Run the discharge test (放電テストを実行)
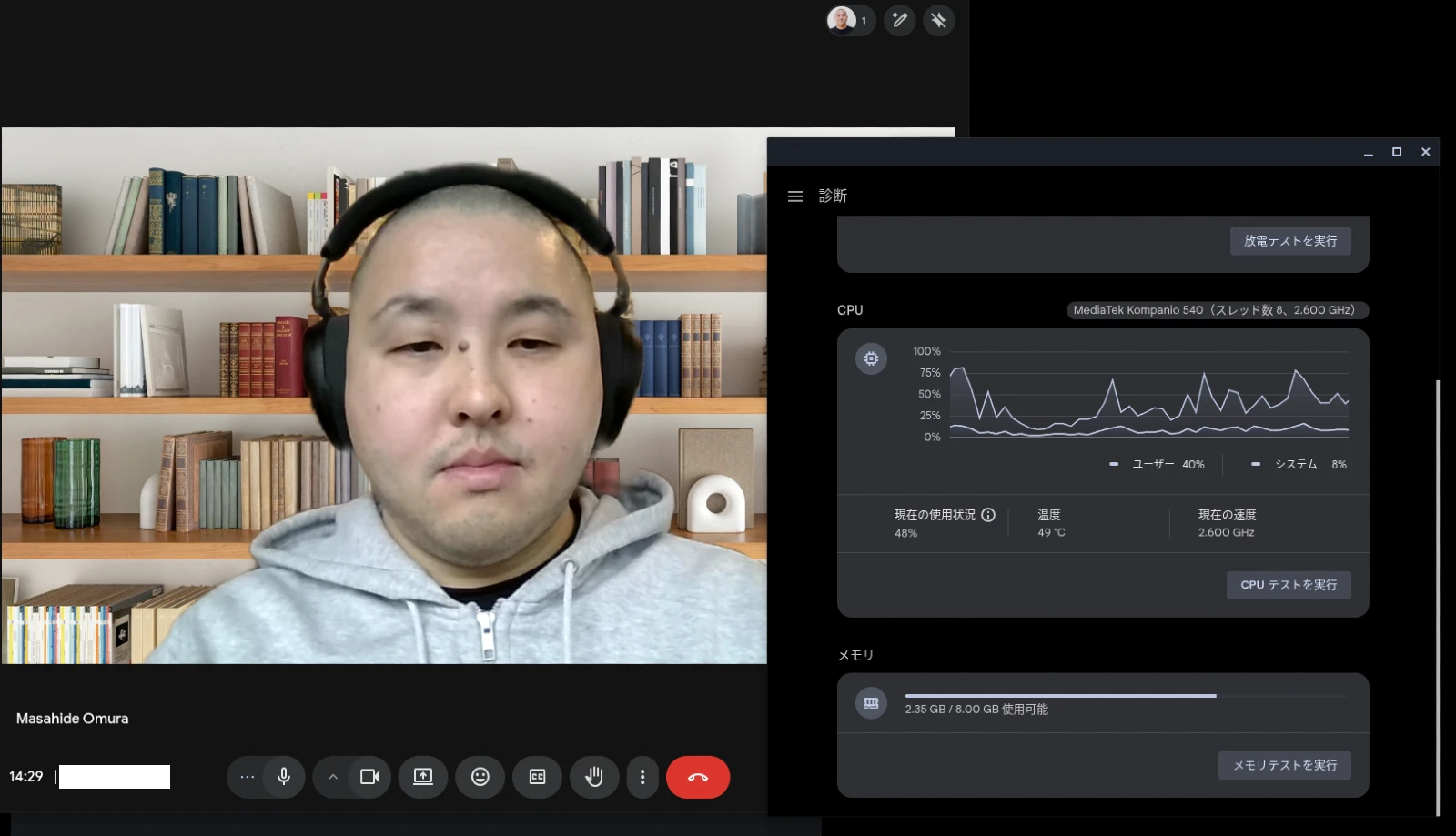The image size is (1456, 836). point(1290,240)
